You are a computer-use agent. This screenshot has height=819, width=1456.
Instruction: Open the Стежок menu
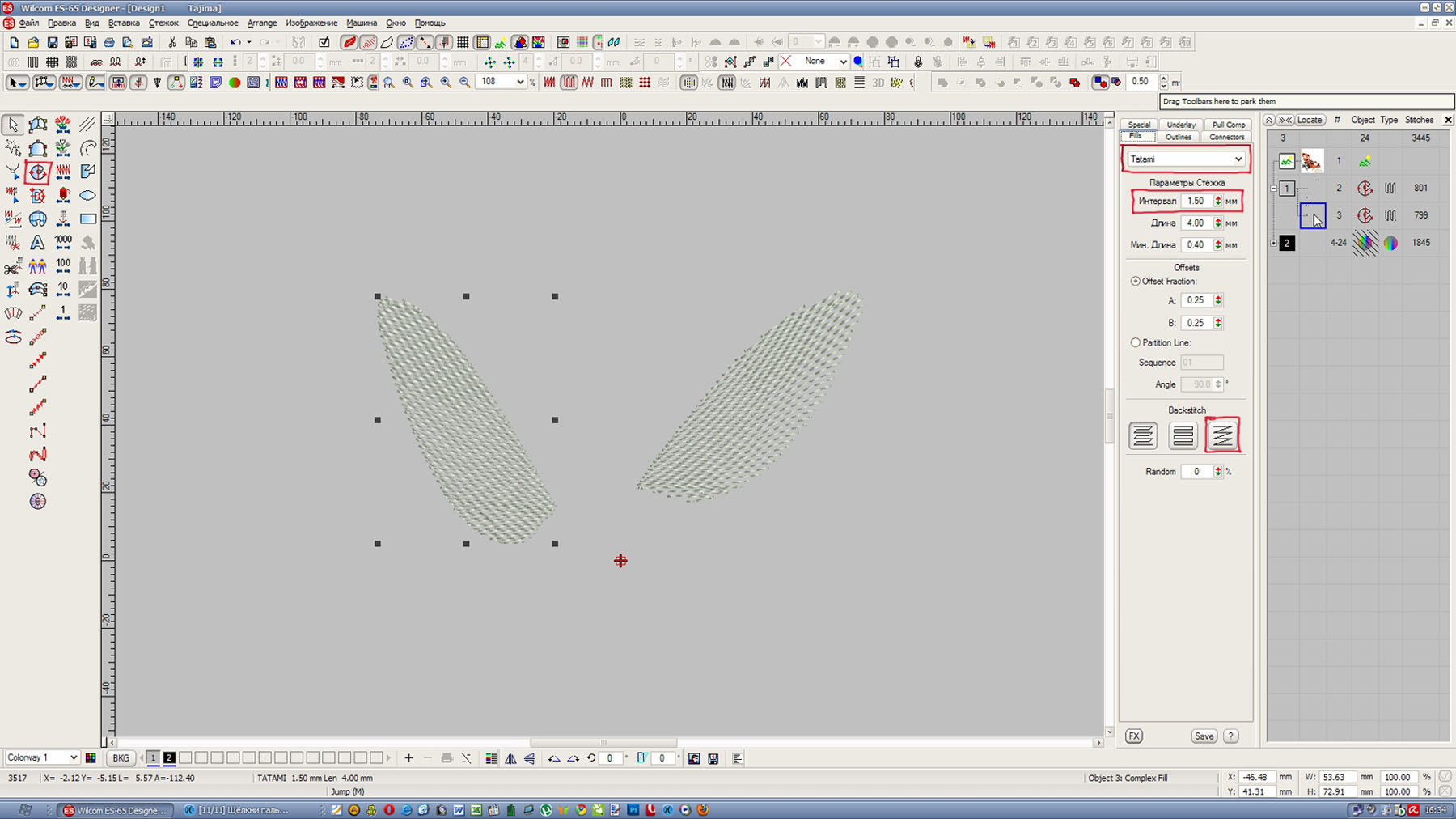click(x=163, y=23)
